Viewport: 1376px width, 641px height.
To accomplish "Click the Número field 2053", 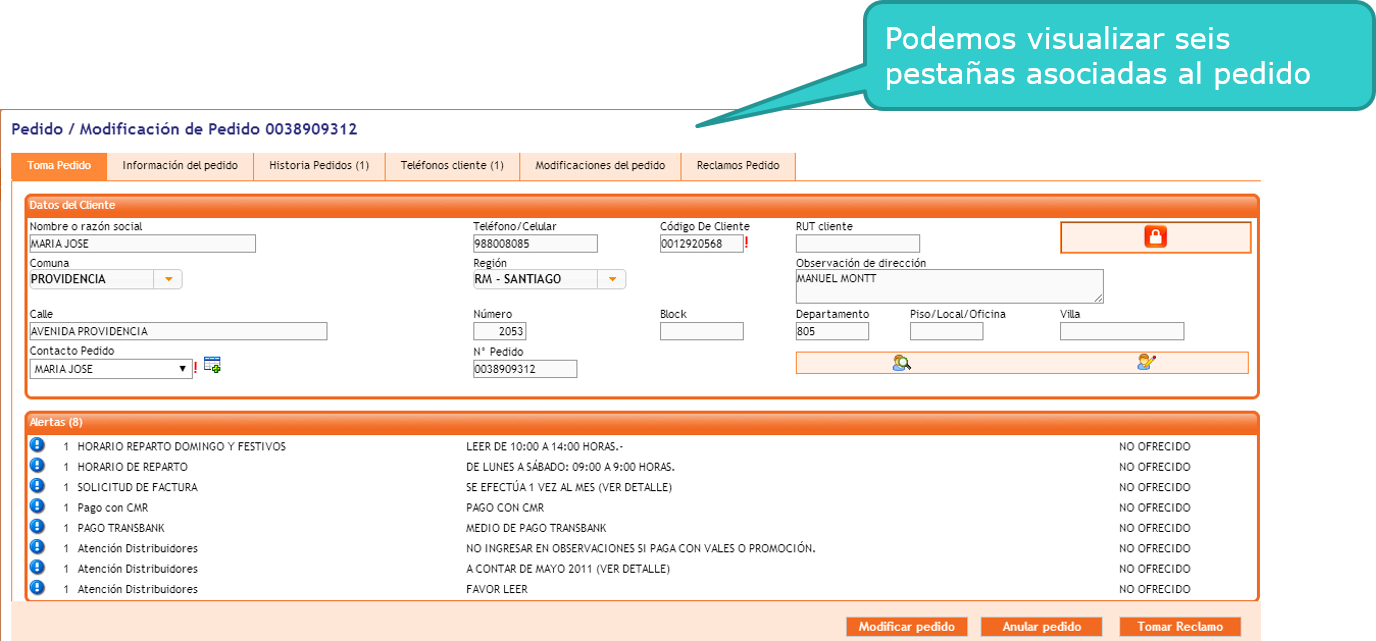I will click(x=500, y=332).
